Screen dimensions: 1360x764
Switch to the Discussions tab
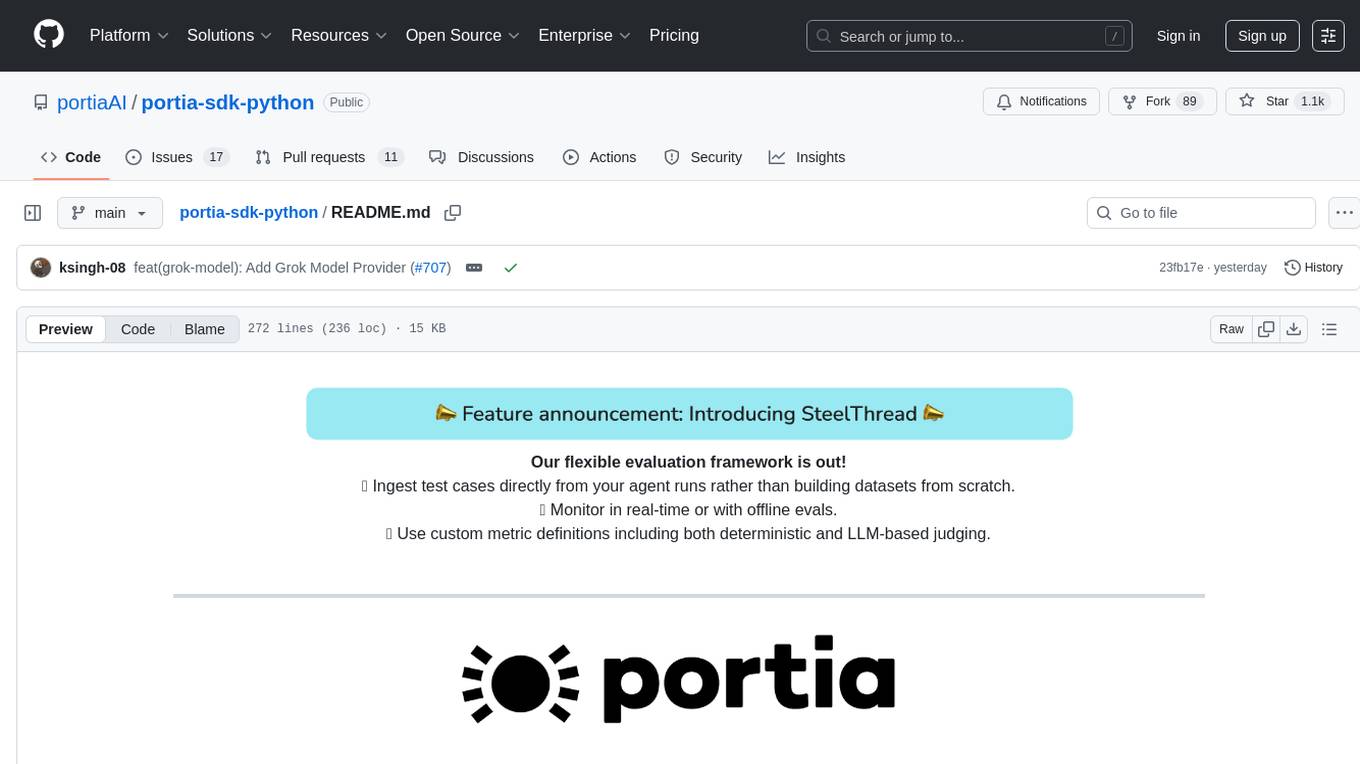click(x=481, y=157)
